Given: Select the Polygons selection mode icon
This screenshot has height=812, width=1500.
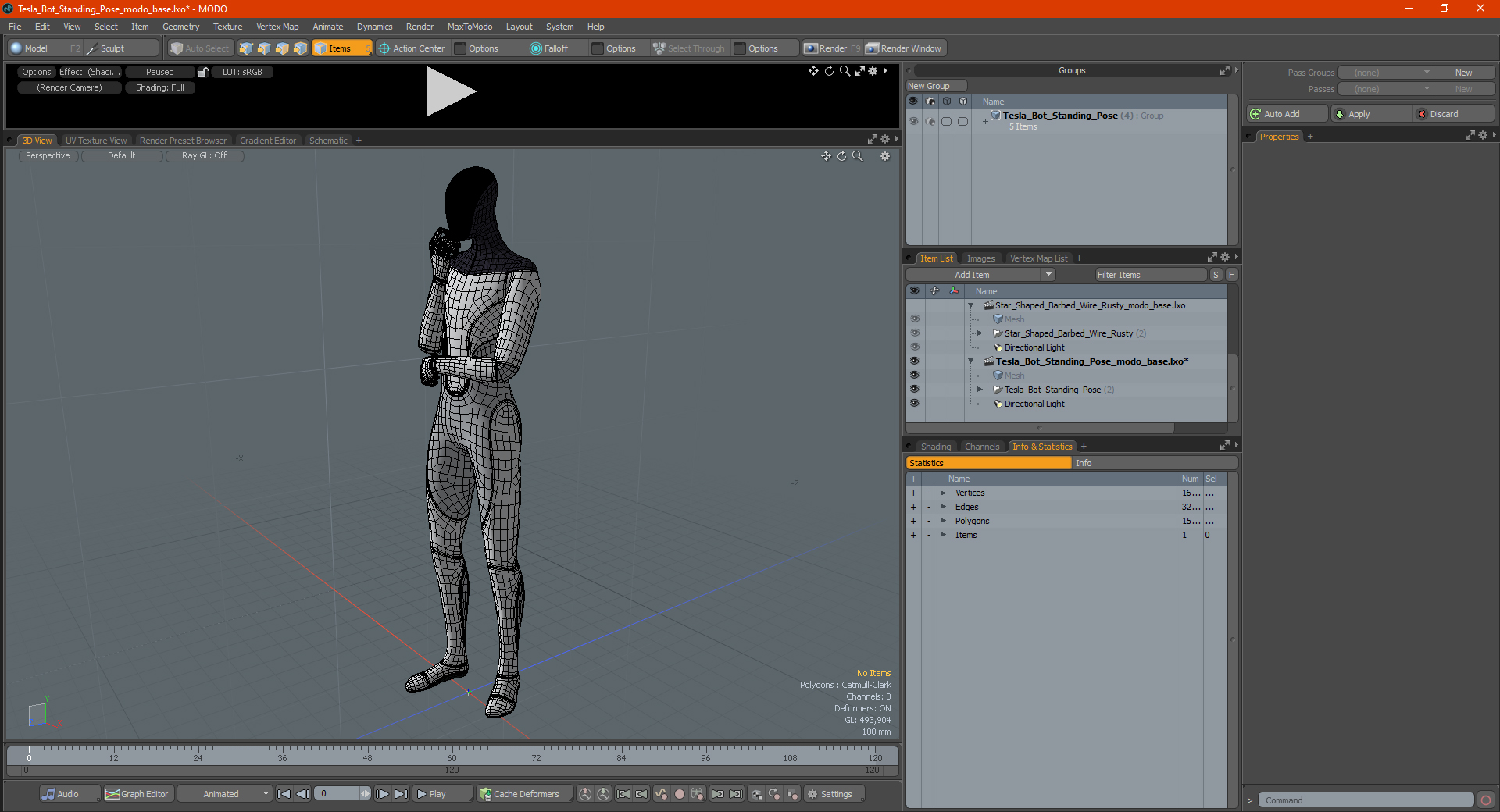Looking at the screenshot, I should 282,48.
